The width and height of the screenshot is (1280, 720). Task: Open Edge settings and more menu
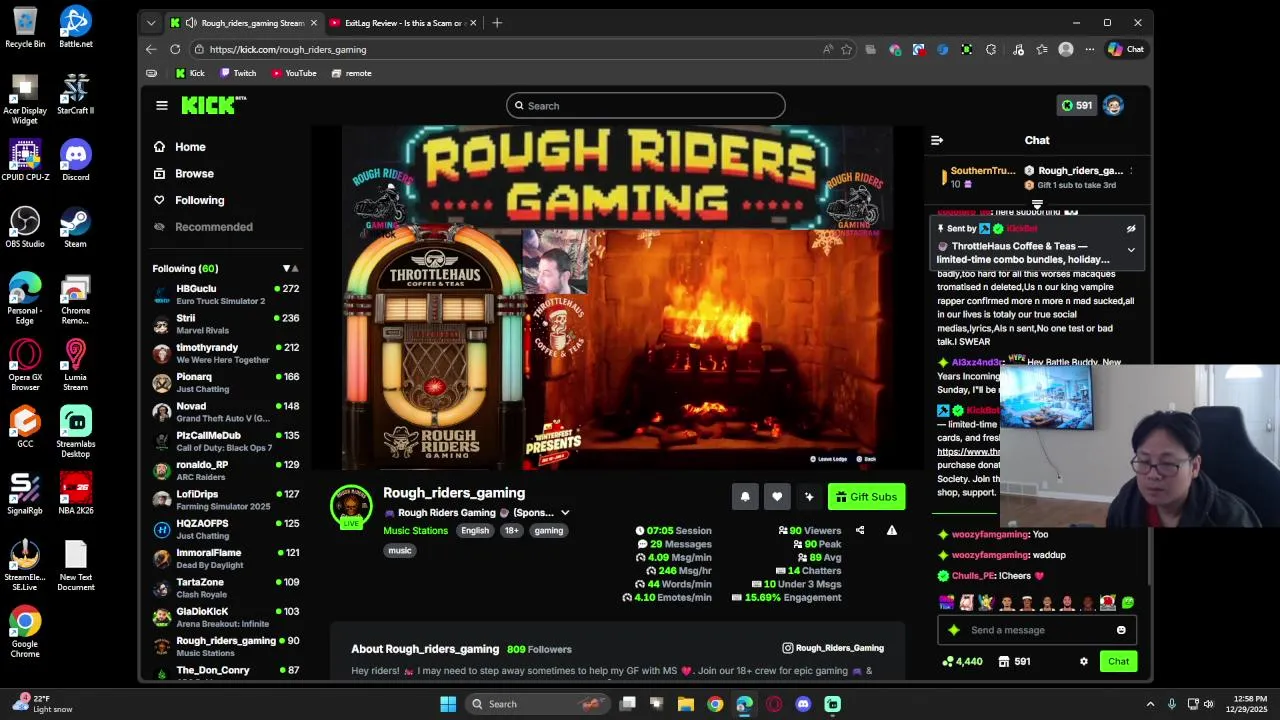[1090, 49]
